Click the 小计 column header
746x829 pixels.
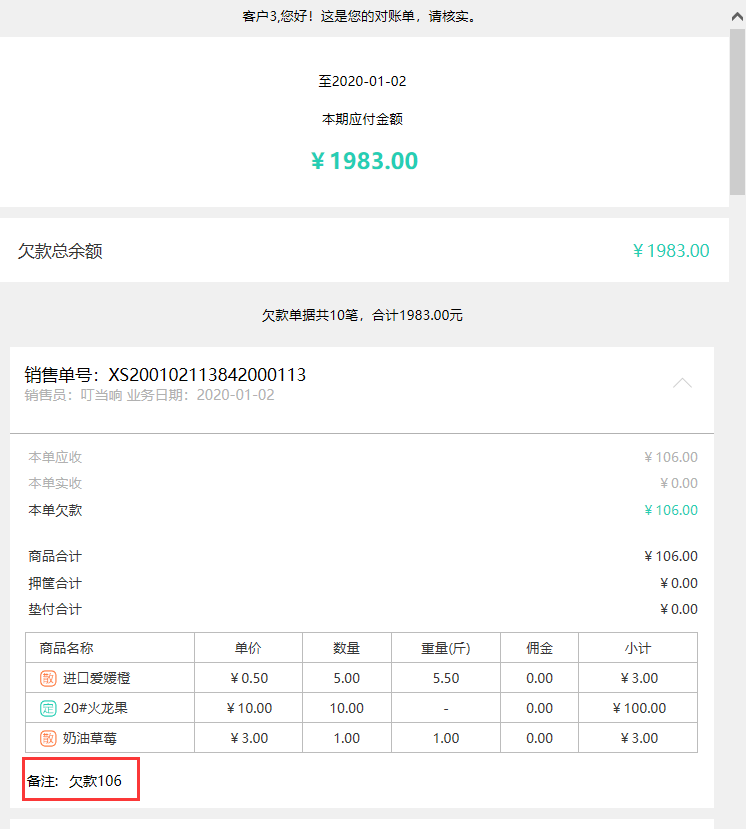click(x=637, y=648)
